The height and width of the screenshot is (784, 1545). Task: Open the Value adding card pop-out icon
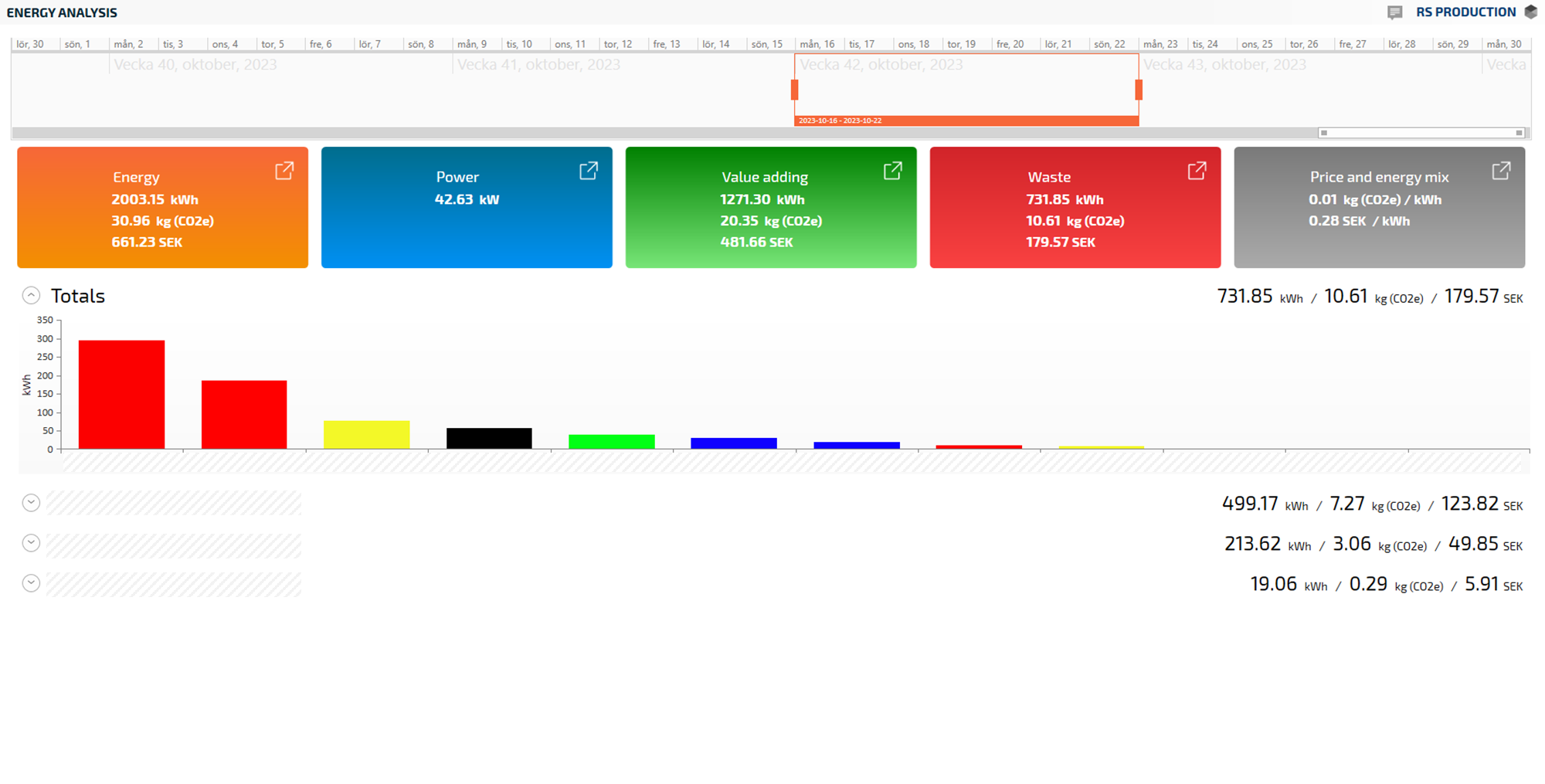[893, 171]
